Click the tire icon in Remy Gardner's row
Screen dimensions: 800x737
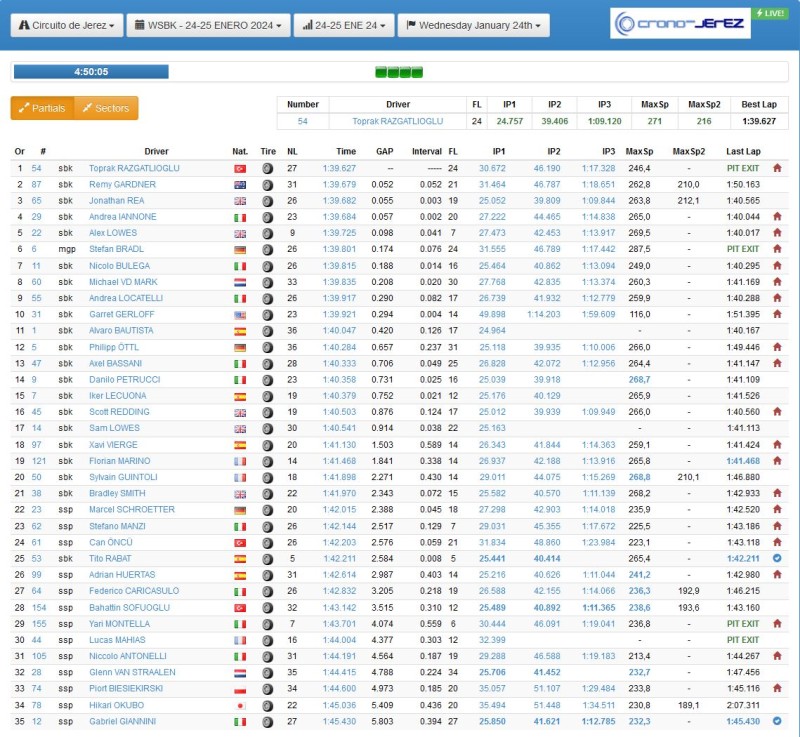(x=267, y=185)
